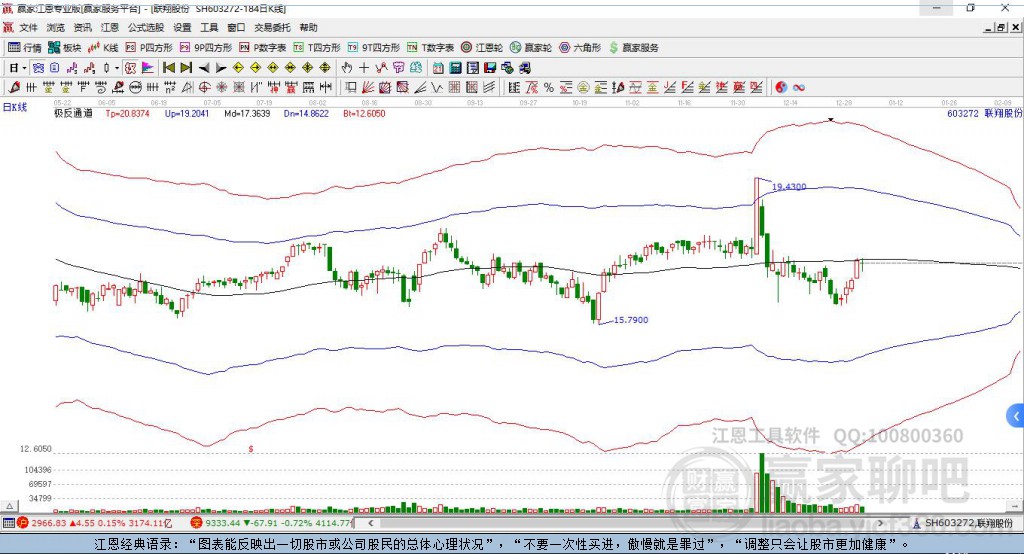Open the calendar date icon

click(438, 68)
